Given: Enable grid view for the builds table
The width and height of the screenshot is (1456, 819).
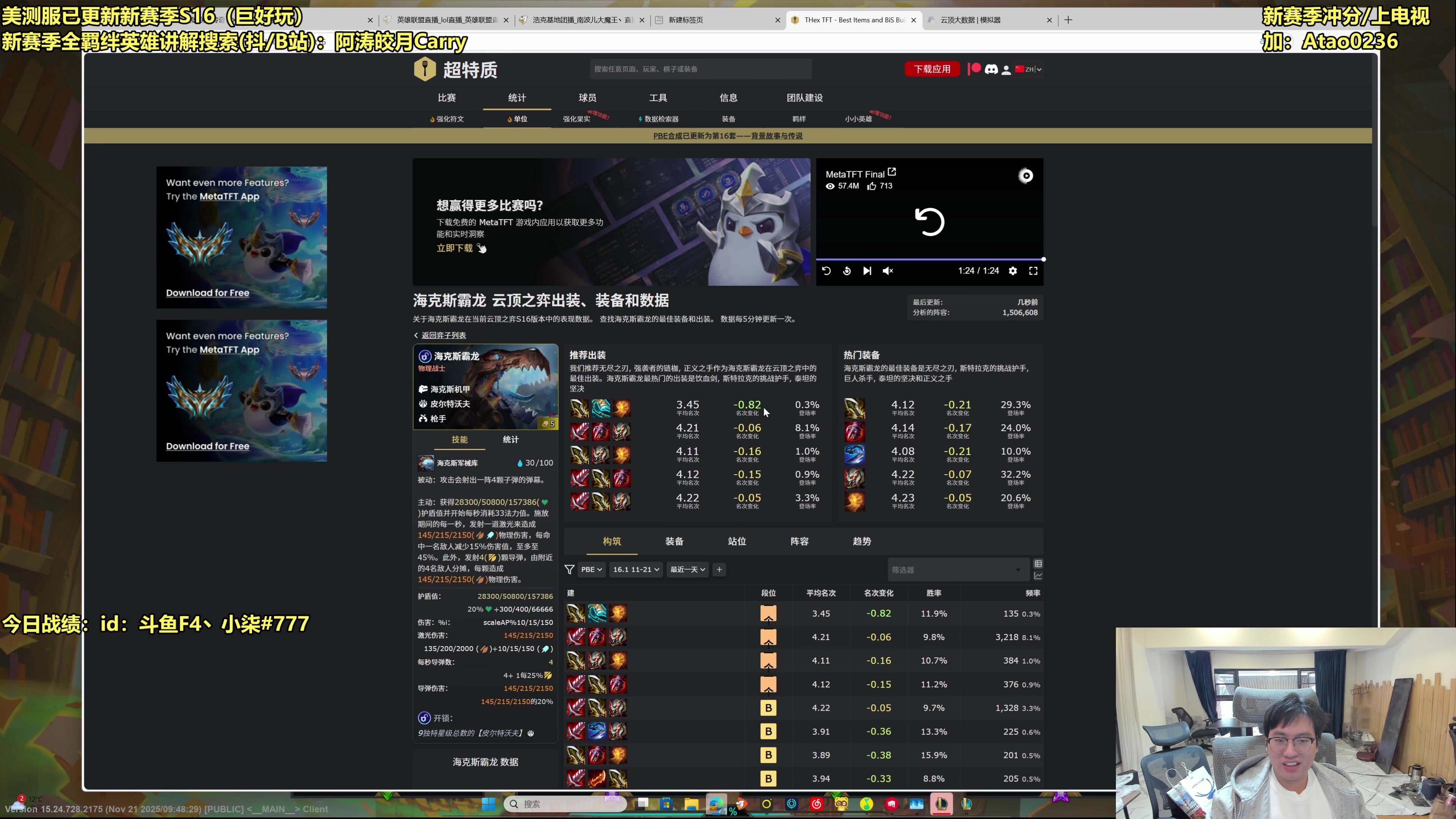Looking at the screenshot, I should 1038,563.
